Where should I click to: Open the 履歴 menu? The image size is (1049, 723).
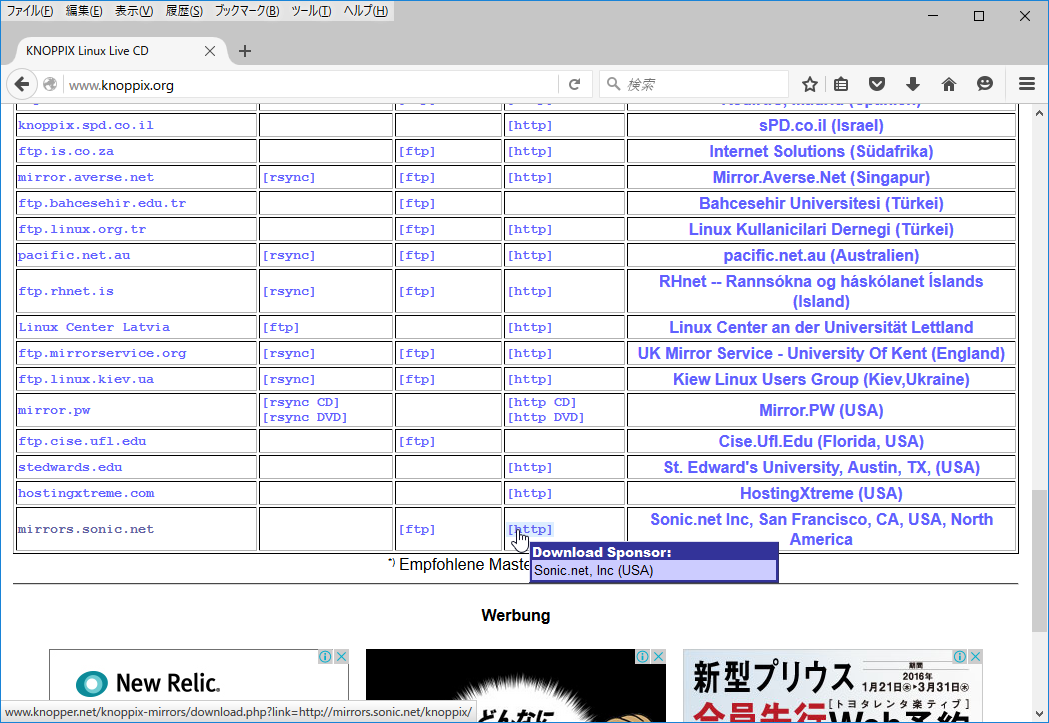[184, 11]
